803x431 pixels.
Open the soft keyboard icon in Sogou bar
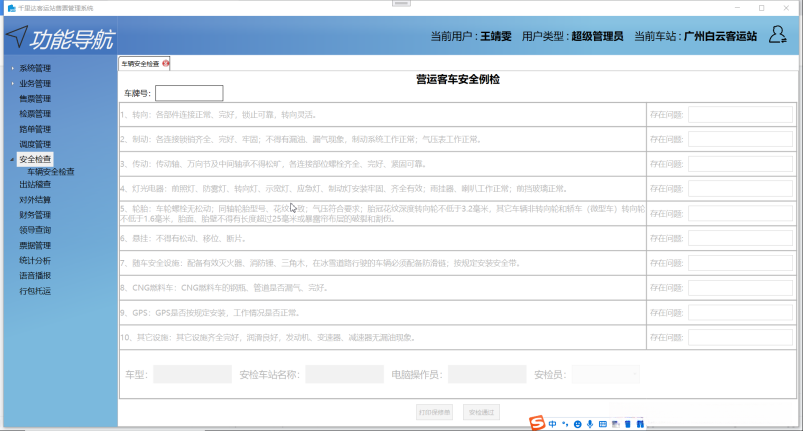click(603, 424)
